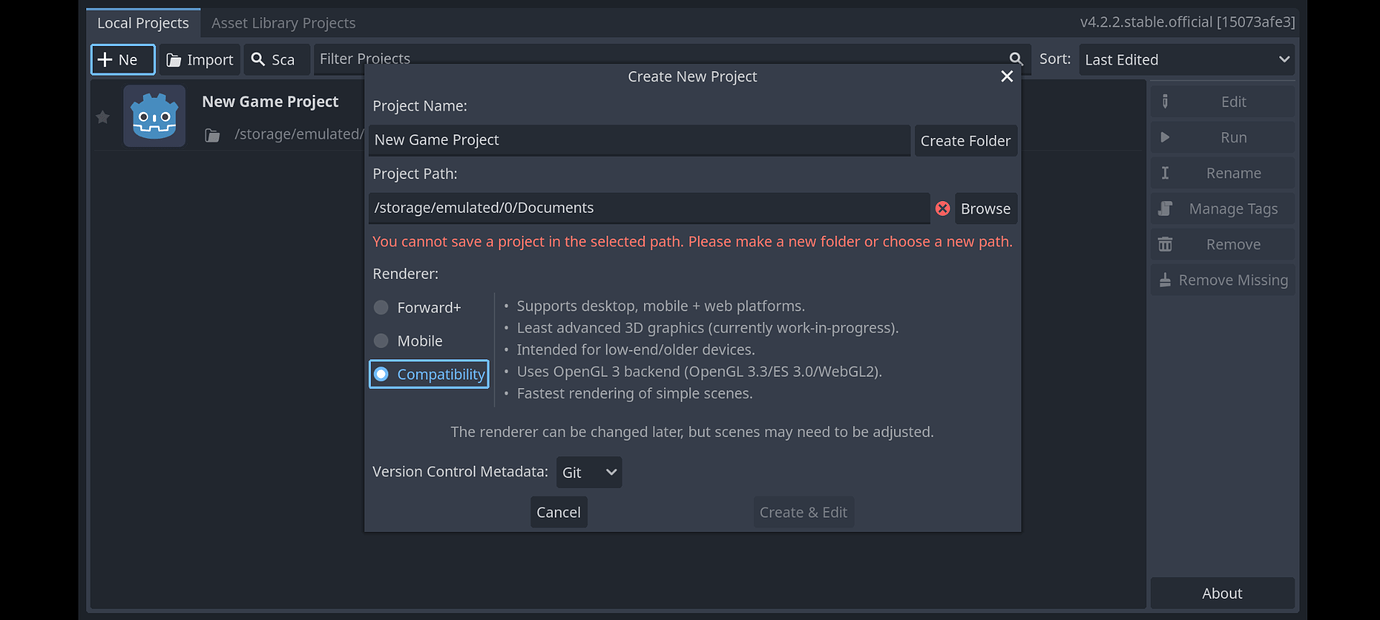Open the Version Control Metadata dropdown
This screenshot has width=1380, height=620.
(589, 472)
